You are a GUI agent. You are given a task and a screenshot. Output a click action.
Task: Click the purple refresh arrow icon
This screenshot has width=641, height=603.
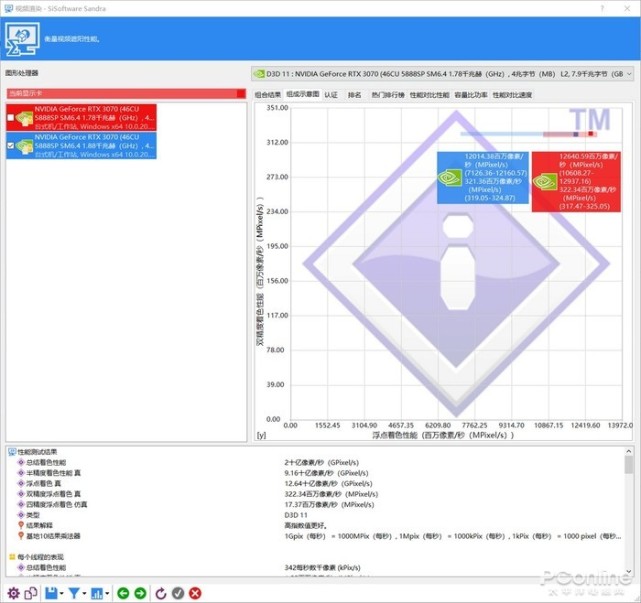[161, 593]
